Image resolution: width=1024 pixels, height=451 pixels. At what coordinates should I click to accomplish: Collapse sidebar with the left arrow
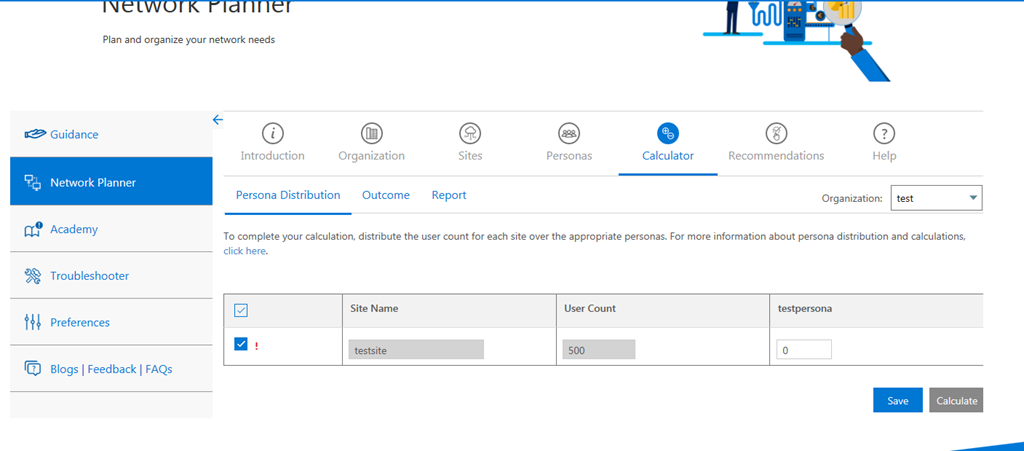tap(218, 120)
